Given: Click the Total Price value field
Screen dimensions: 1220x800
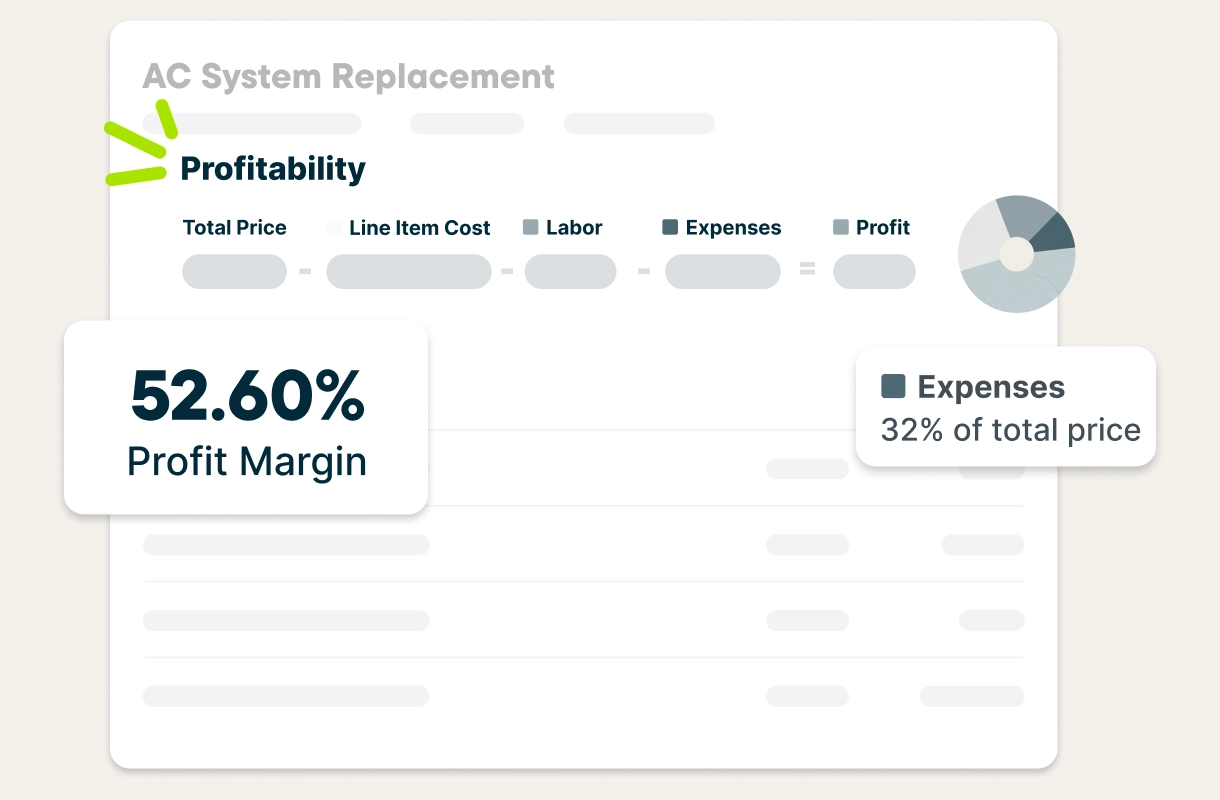Looking at the screenshot, I should coord(235,272).
